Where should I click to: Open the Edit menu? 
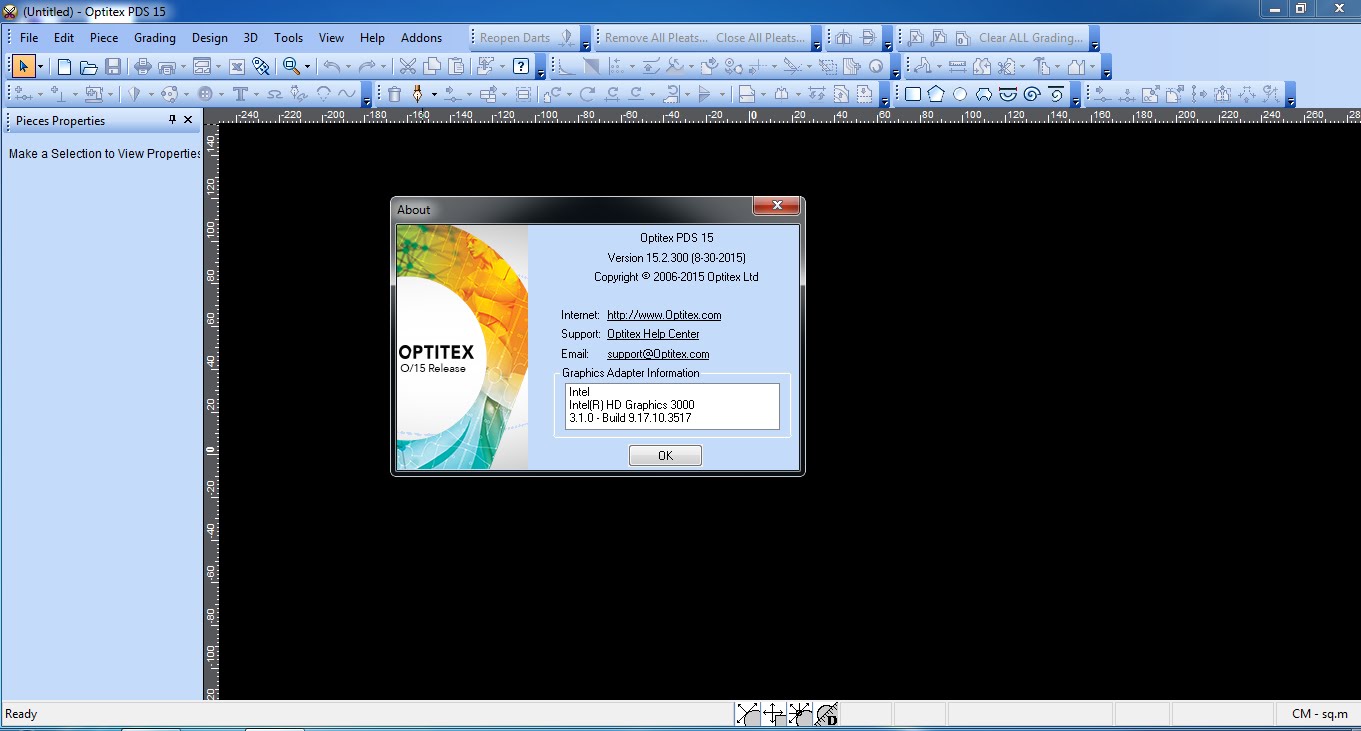click(x=64, y=38)
